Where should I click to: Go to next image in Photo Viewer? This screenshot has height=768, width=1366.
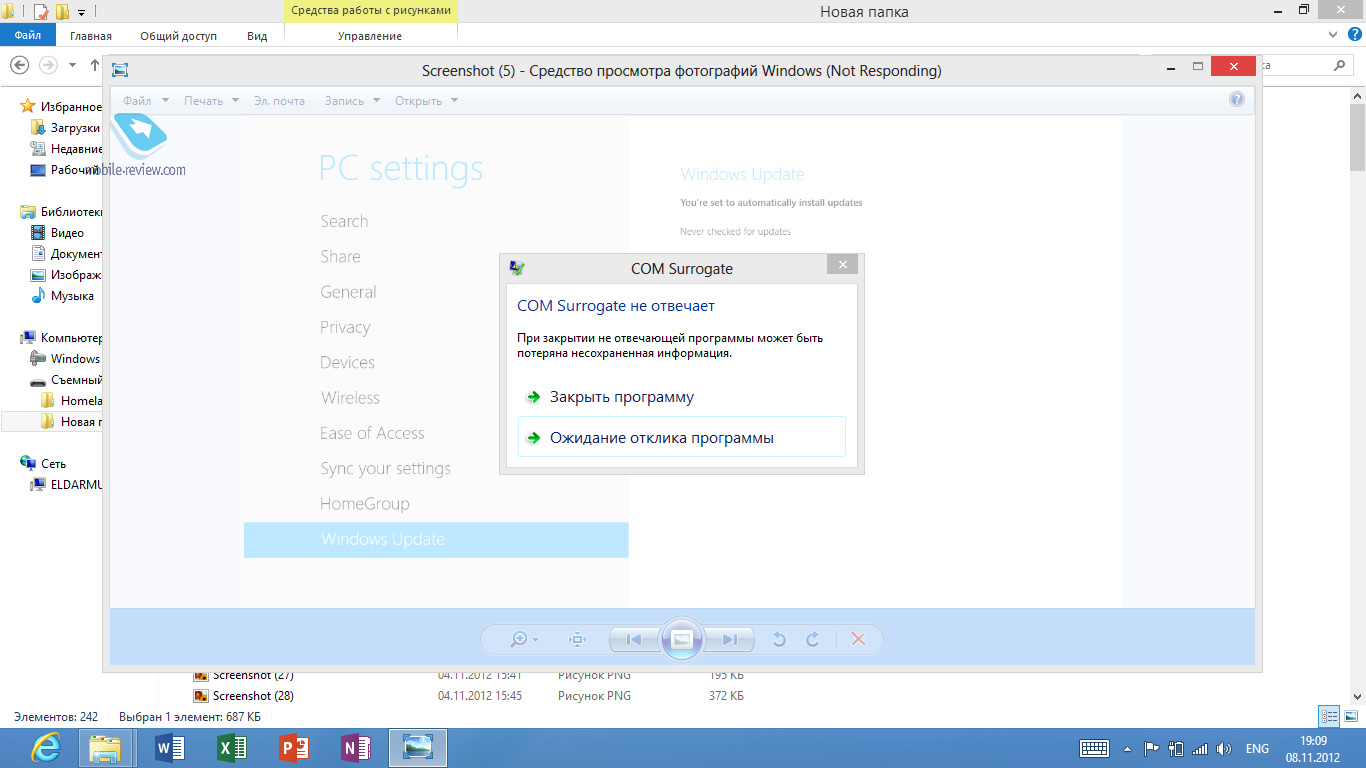coord(730,640)
